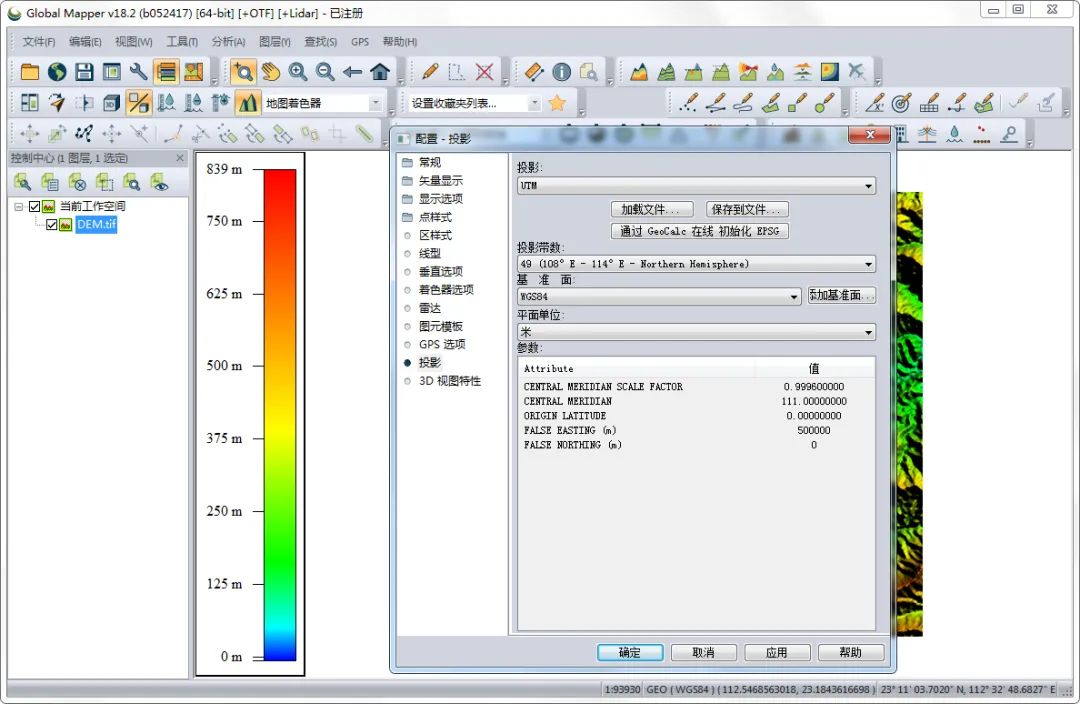1080x704 pixels.
Task: Click the 3D view cube icon
Action: (x=111, y=103)
